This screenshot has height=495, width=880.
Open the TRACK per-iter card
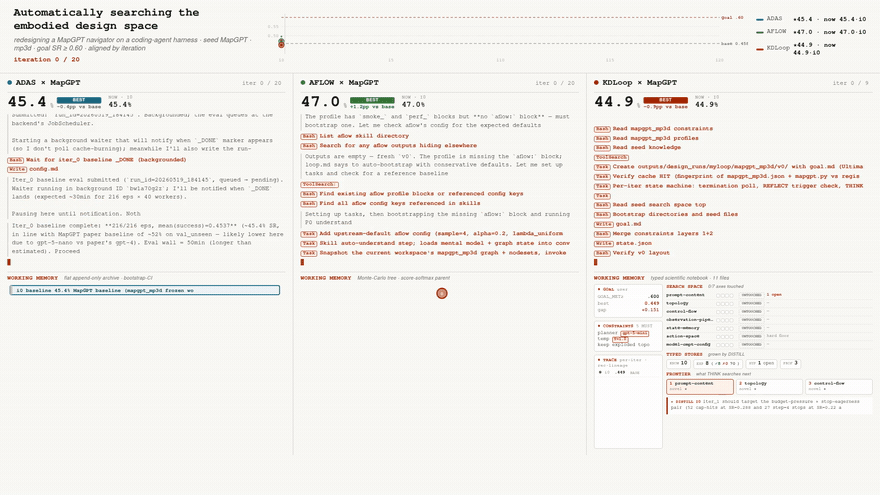628,401
